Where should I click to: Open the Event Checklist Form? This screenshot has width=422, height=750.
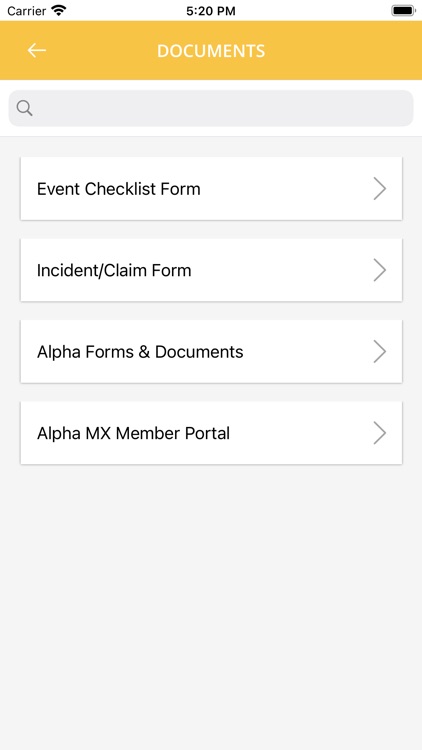(x=211, y=189)
